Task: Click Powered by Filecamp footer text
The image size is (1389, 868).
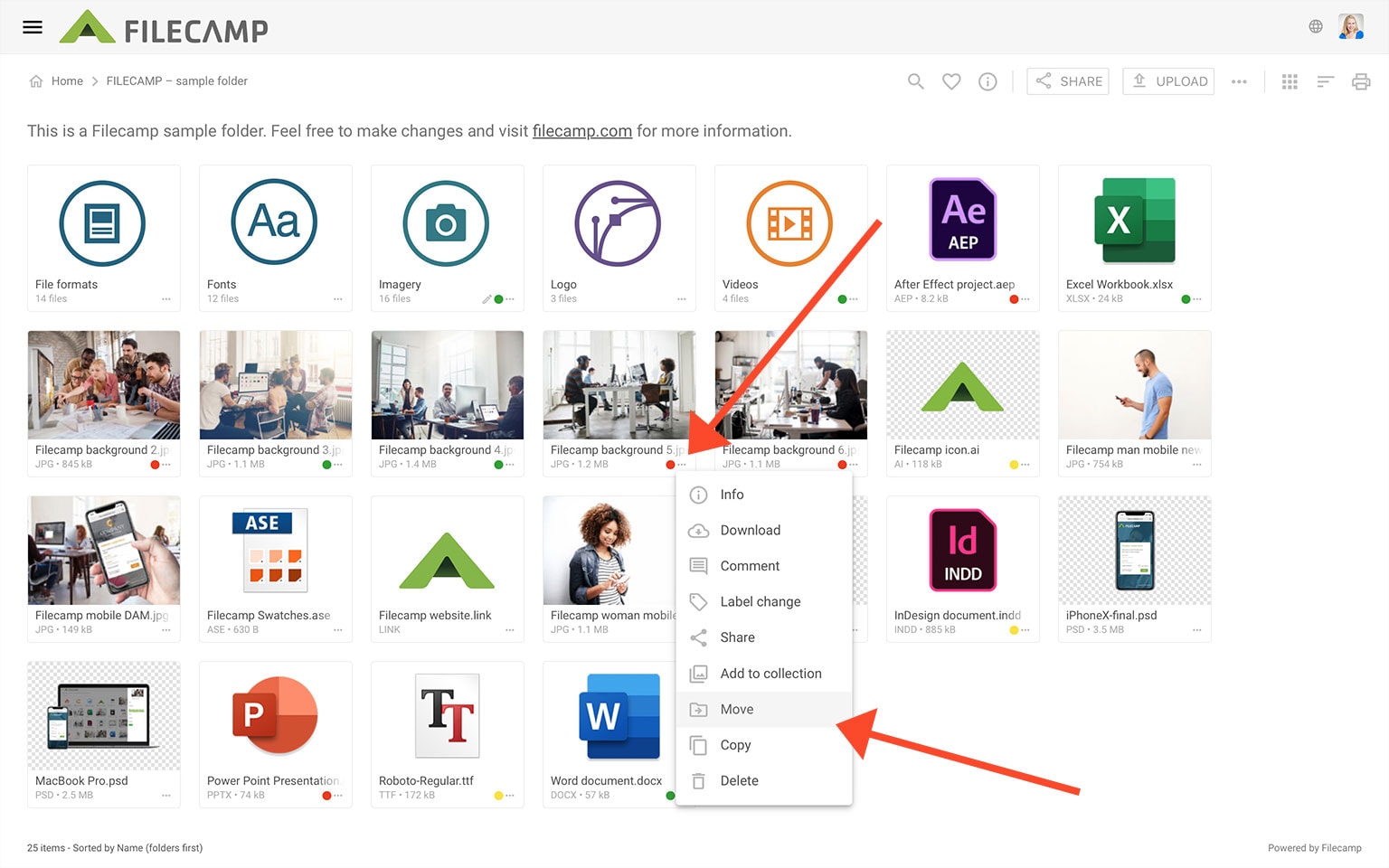Action: (1315, 848)
